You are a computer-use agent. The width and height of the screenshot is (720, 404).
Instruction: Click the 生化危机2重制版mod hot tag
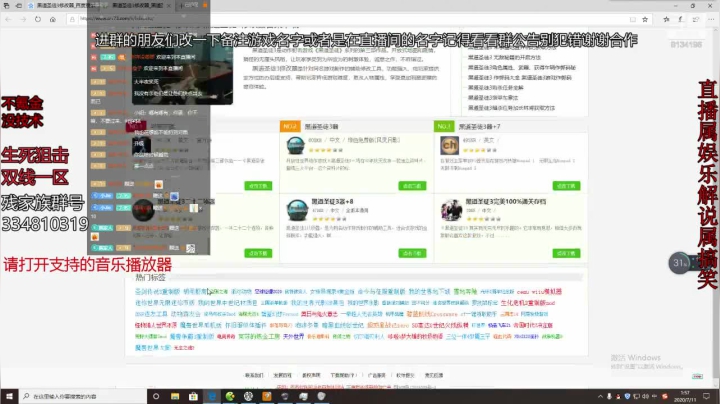point(528,303)
